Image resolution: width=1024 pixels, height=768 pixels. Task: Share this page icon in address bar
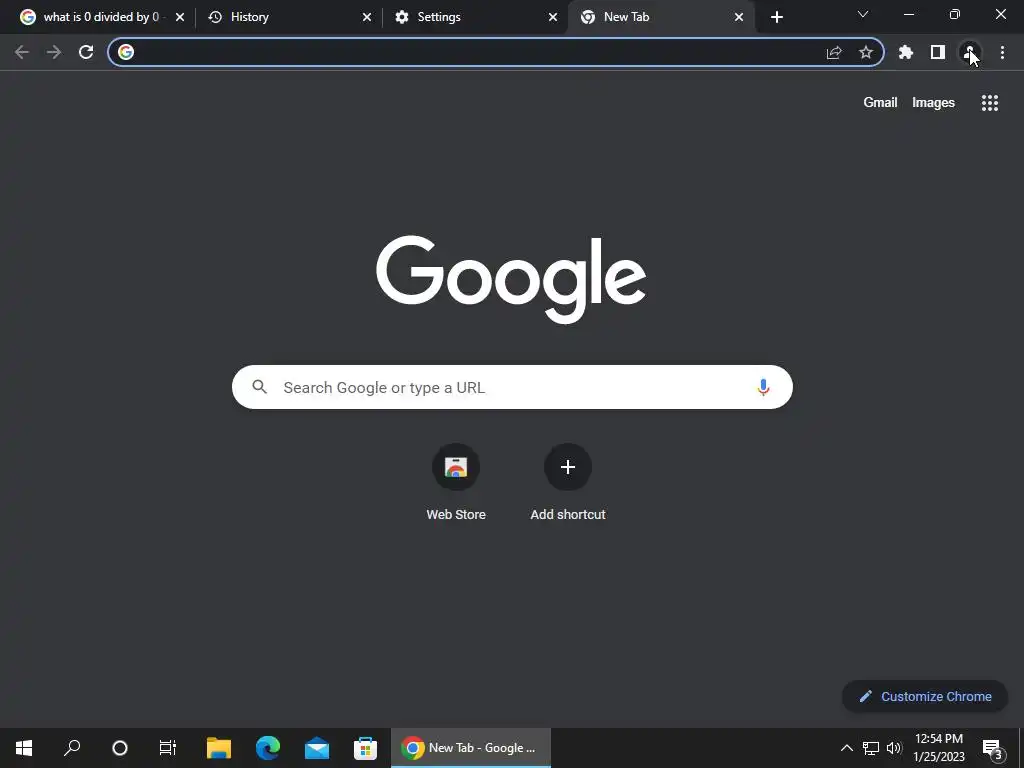(x=834, y=53)
